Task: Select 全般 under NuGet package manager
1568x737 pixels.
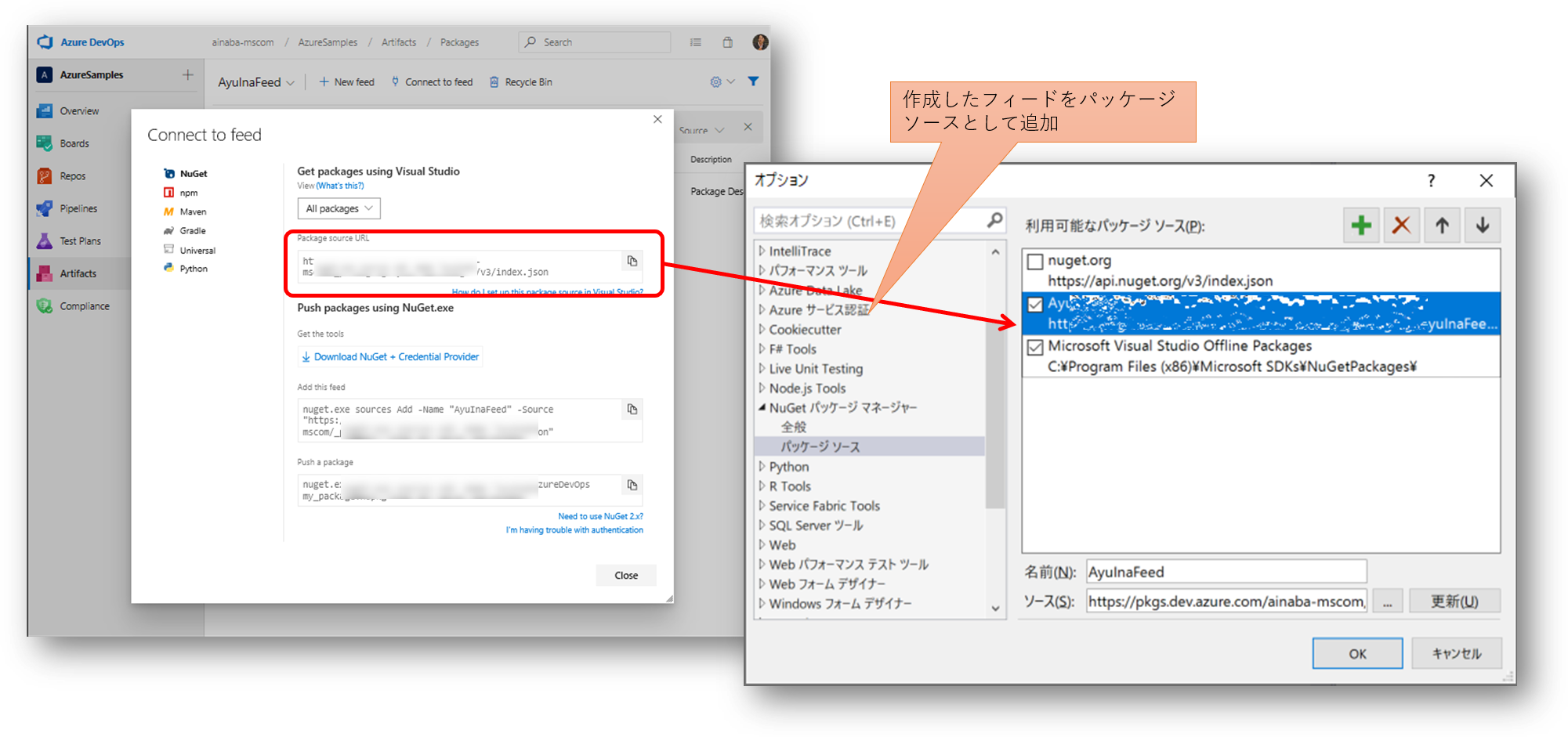Action: coord(794,428)
